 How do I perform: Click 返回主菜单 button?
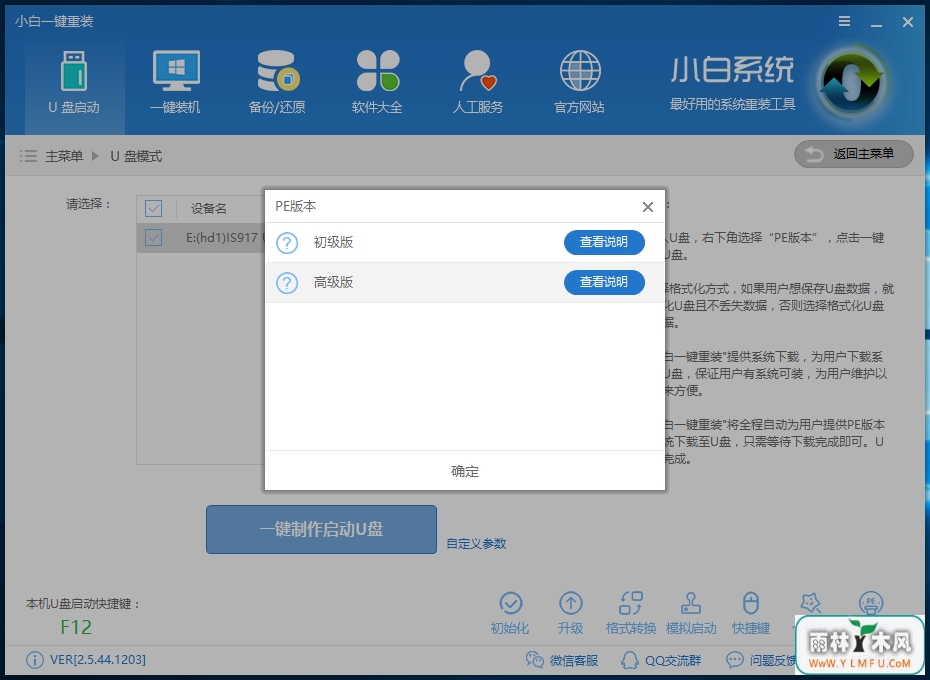point(853,154)
